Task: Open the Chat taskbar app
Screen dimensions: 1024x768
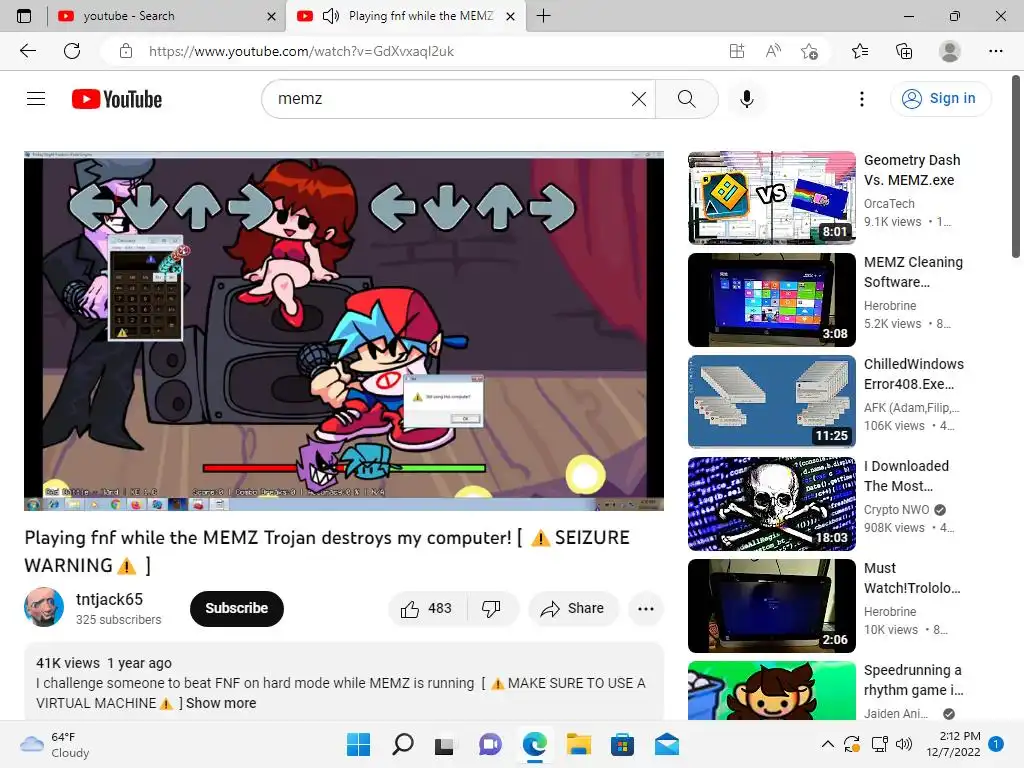Action: click(490, 744)
